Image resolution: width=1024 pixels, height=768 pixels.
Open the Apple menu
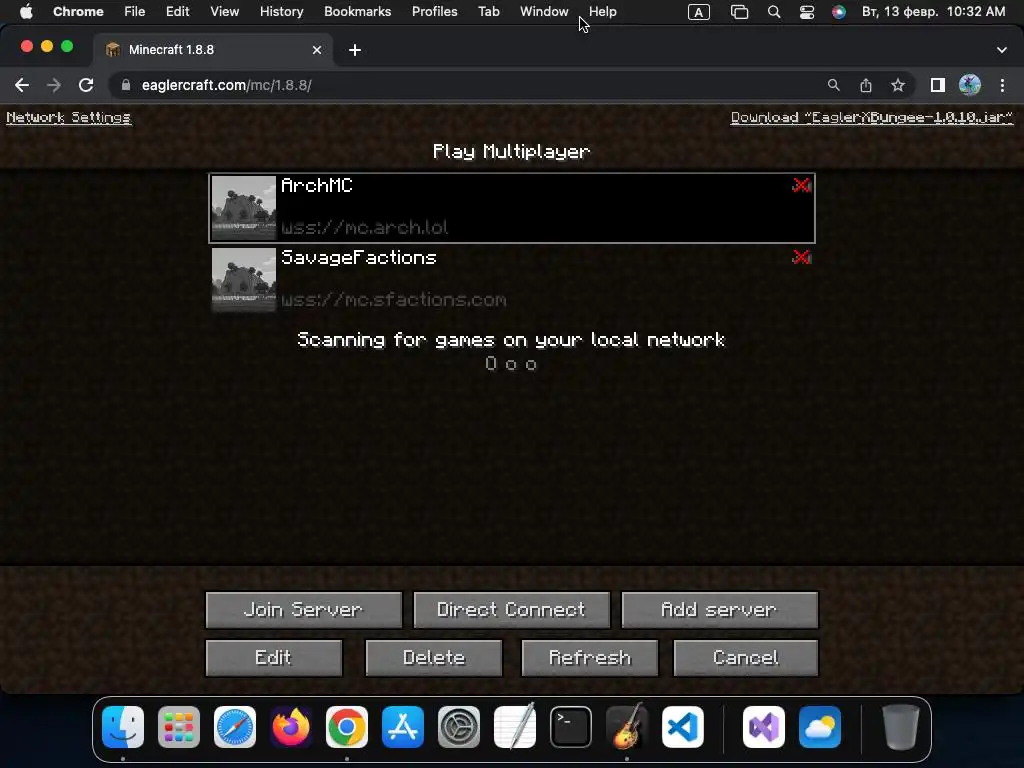coord(26,11)
